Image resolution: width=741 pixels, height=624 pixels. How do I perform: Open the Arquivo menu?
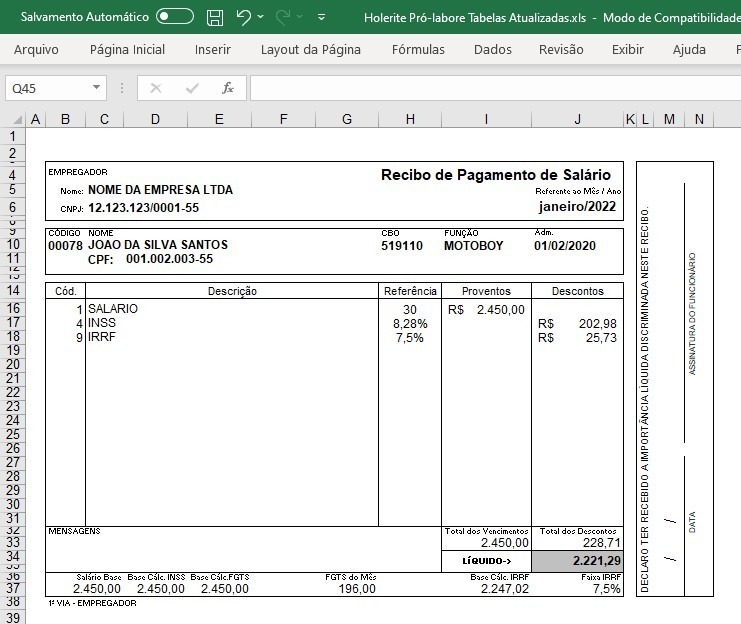point(36,50)
